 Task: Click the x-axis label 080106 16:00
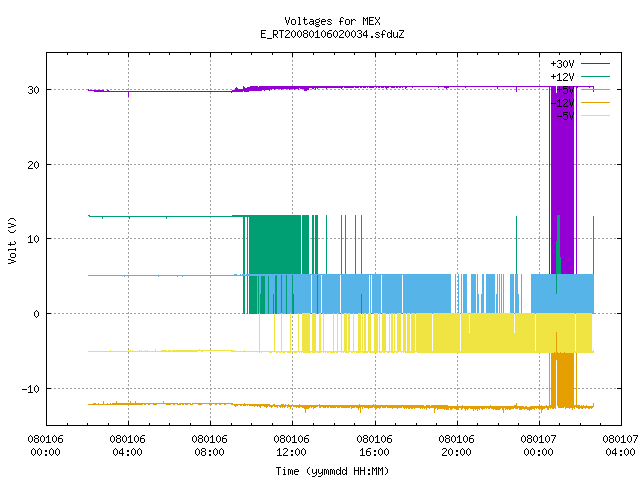(x=374, y=446)
